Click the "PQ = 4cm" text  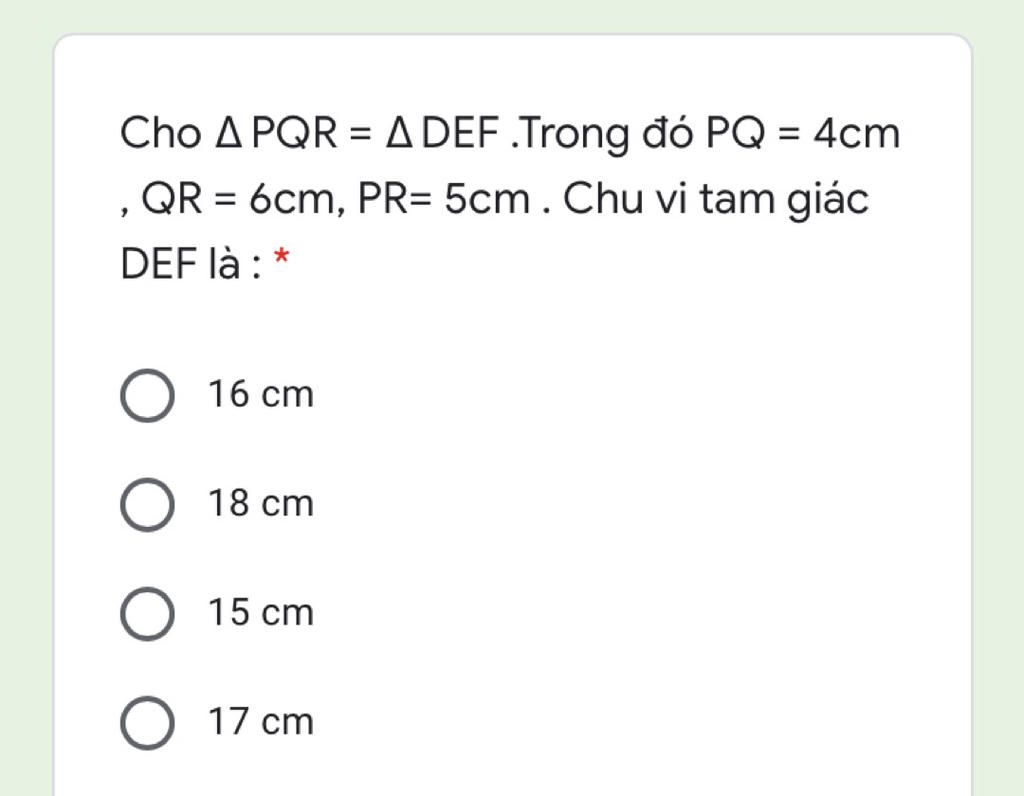click(x=803, y=134)
